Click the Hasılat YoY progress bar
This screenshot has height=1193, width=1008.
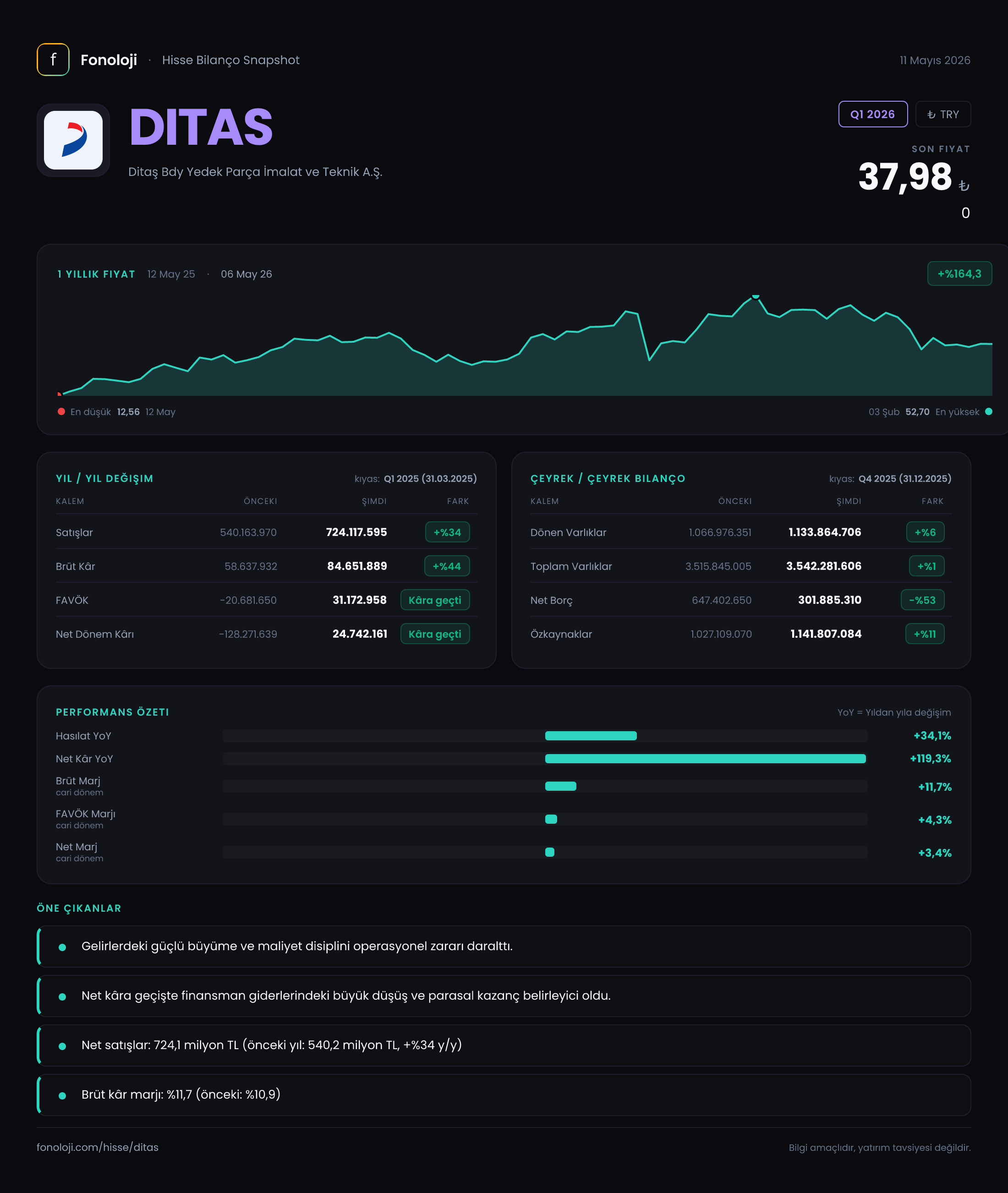(x=545, y=736)
